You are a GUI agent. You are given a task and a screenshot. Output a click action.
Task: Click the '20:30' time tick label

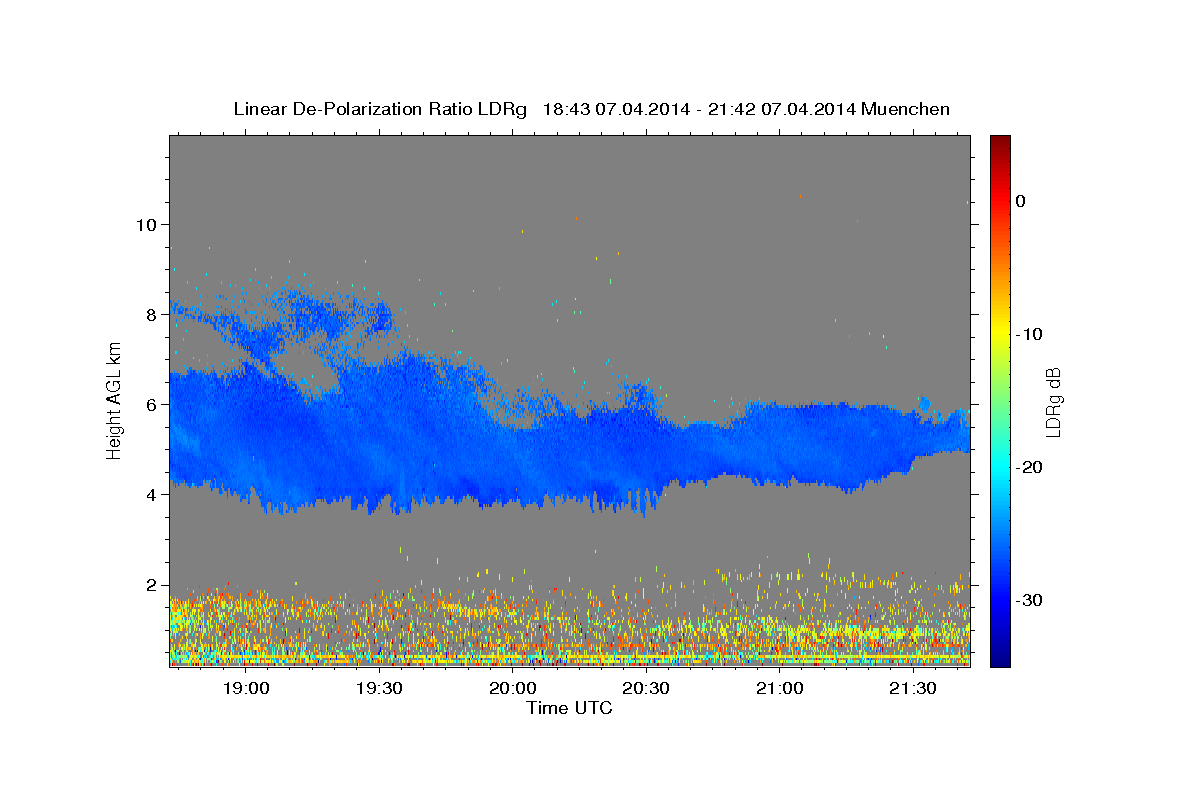tap(646, 689)
